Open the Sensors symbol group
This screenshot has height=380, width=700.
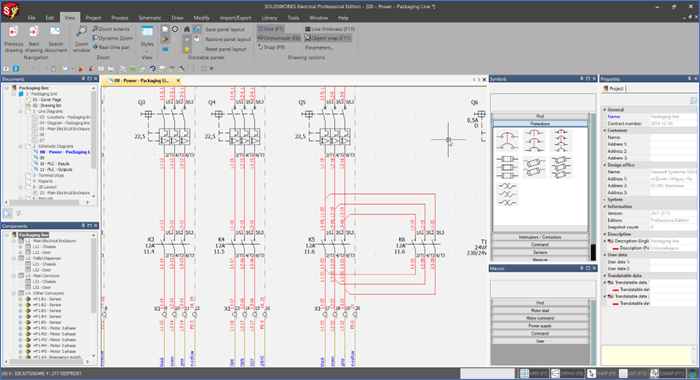(x=540, y=252)
